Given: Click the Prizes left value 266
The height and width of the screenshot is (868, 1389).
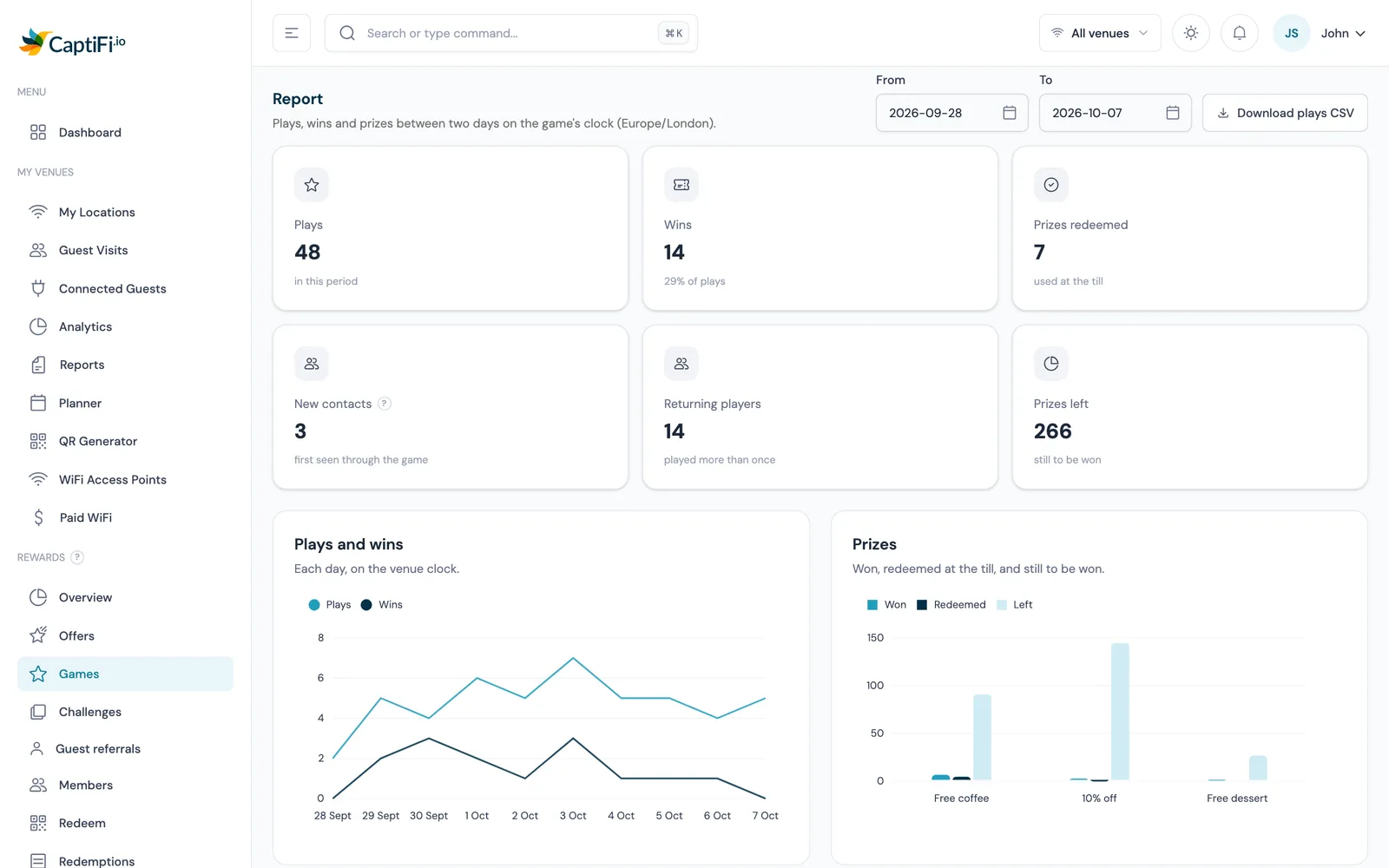Looking at the screenshot, I should tap(1053, 431).
